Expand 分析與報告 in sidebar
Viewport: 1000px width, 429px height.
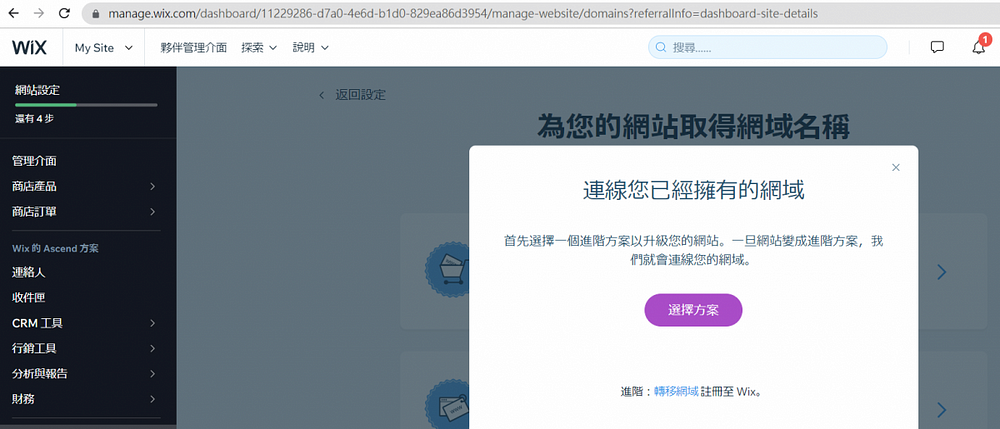pos(84,374)
